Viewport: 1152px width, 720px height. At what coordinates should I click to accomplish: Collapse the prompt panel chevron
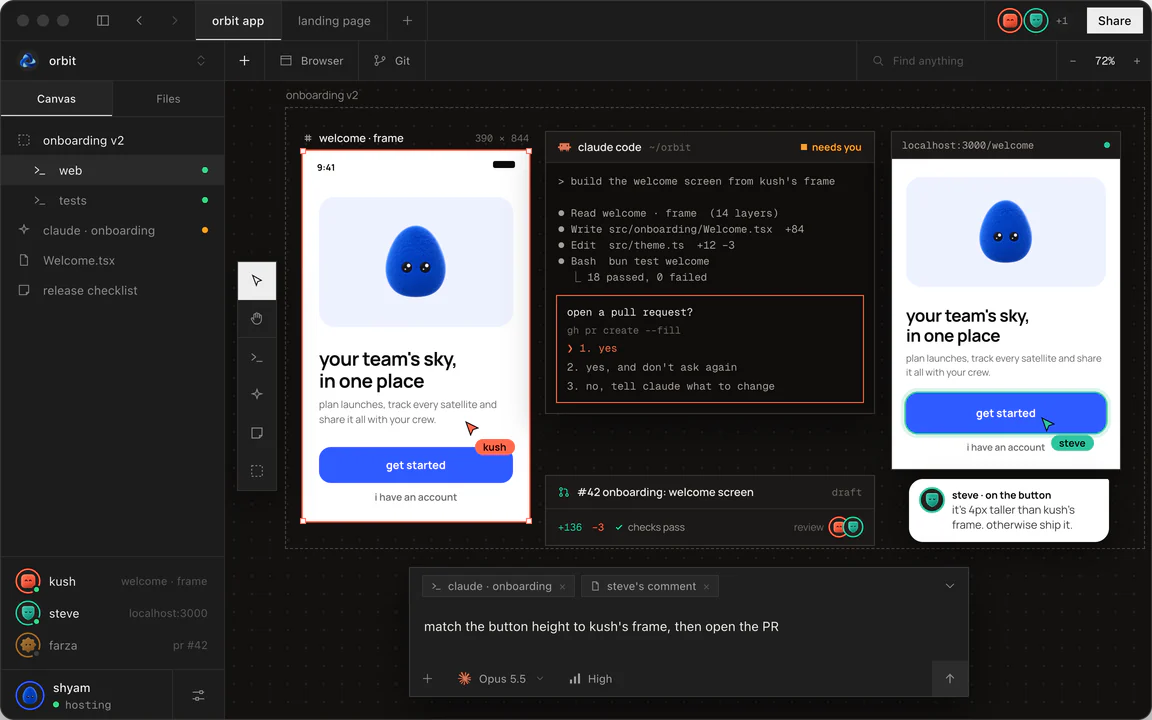pos(950,586)
